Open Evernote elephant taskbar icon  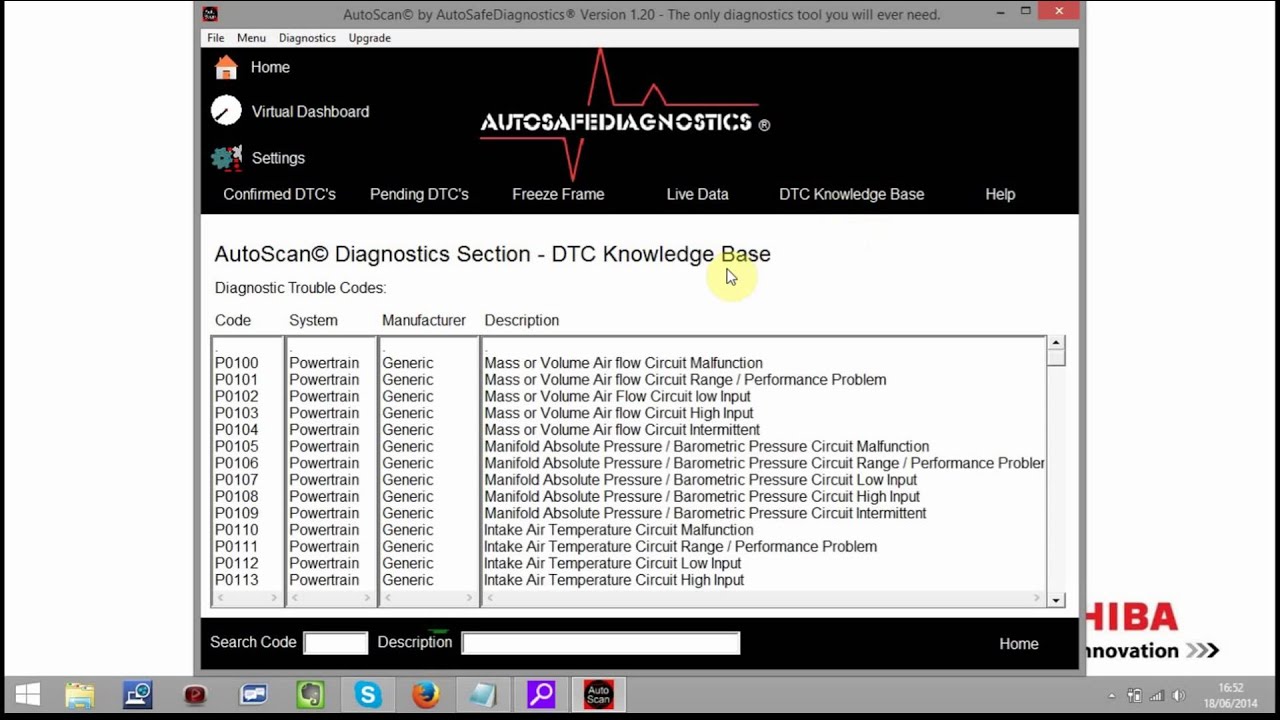pos(311,695)
